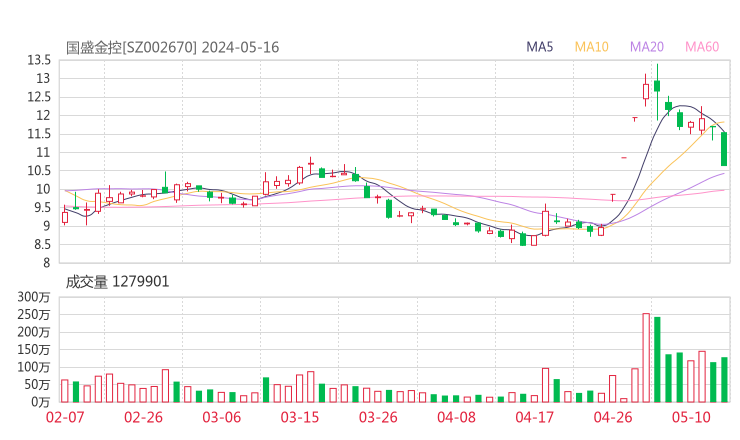Select the 03-06 date axis label
This screenshot has height=440, width=740.
(x=222, y=417)
